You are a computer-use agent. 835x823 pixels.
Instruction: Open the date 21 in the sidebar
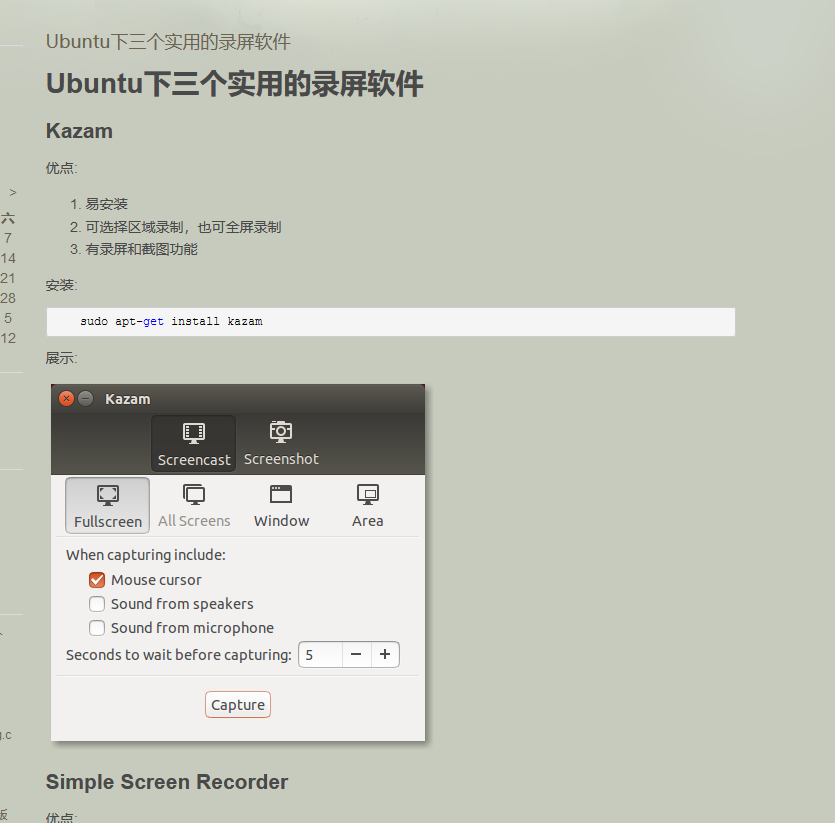pyautogui.click(x=10, y=278)
